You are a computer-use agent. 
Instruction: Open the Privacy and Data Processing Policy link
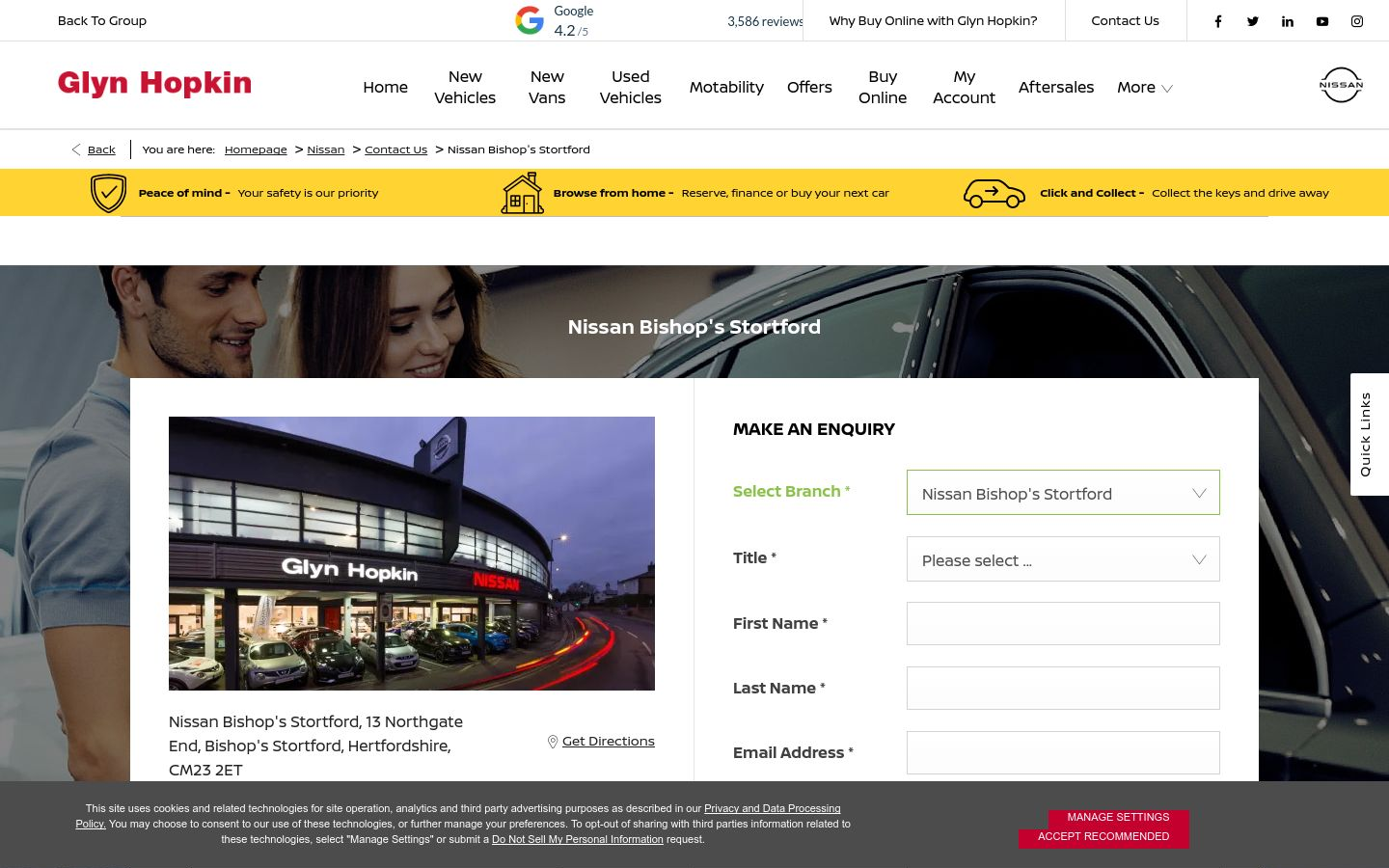[458, 816]
